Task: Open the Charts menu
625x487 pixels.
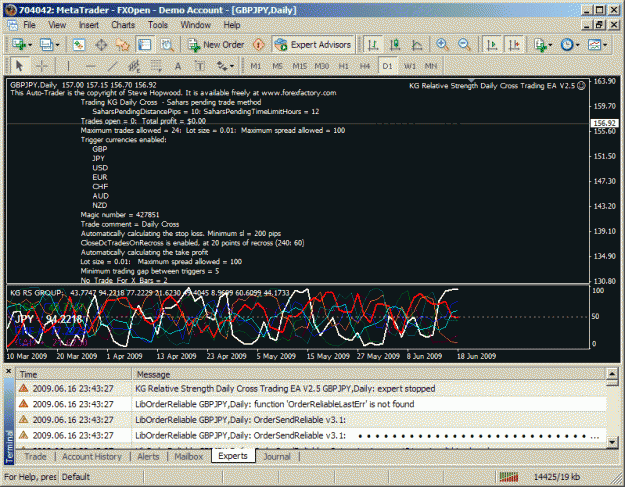Action: [x=123, y=25]
